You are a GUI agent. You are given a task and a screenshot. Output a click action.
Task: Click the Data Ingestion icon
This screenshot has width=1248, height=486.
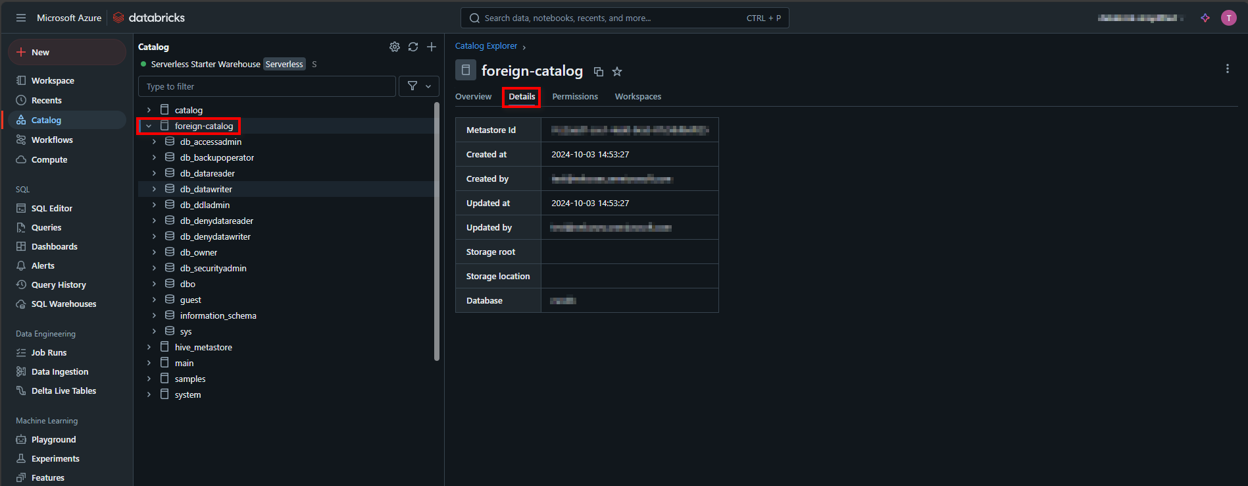coord(21,371)
